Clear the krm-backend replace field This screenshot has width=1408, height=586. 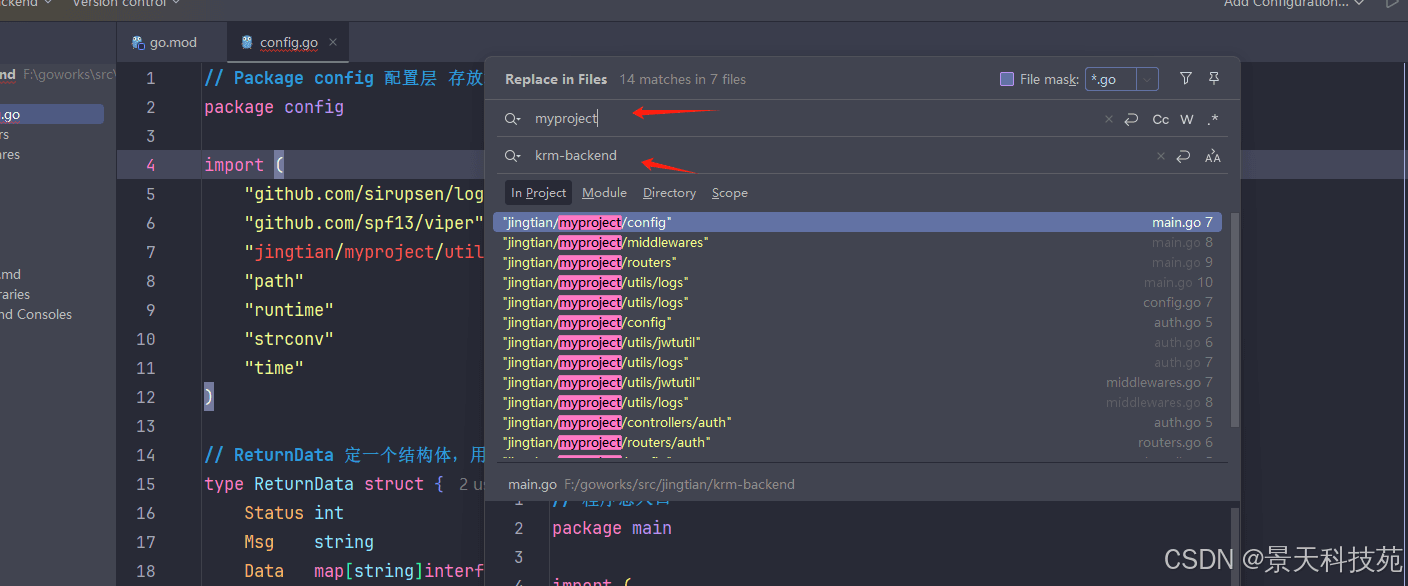(1160, 156)
